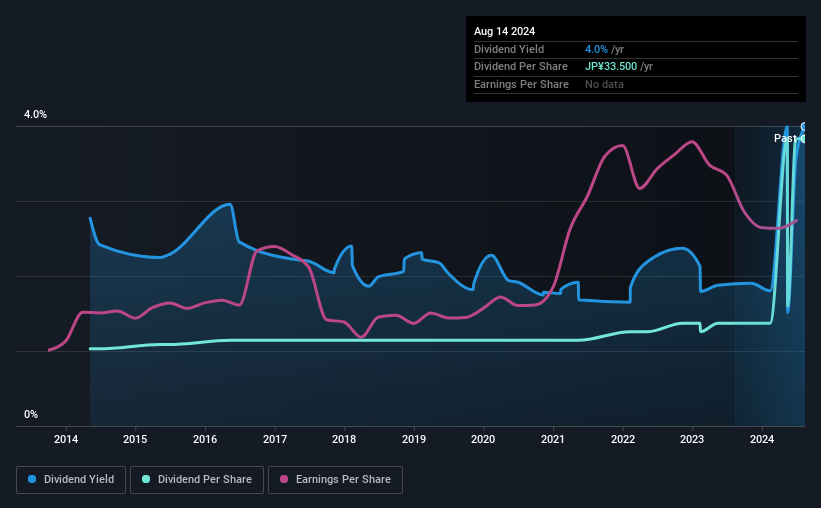Click the 2018 x-axis year label

[x=344, y=439]
